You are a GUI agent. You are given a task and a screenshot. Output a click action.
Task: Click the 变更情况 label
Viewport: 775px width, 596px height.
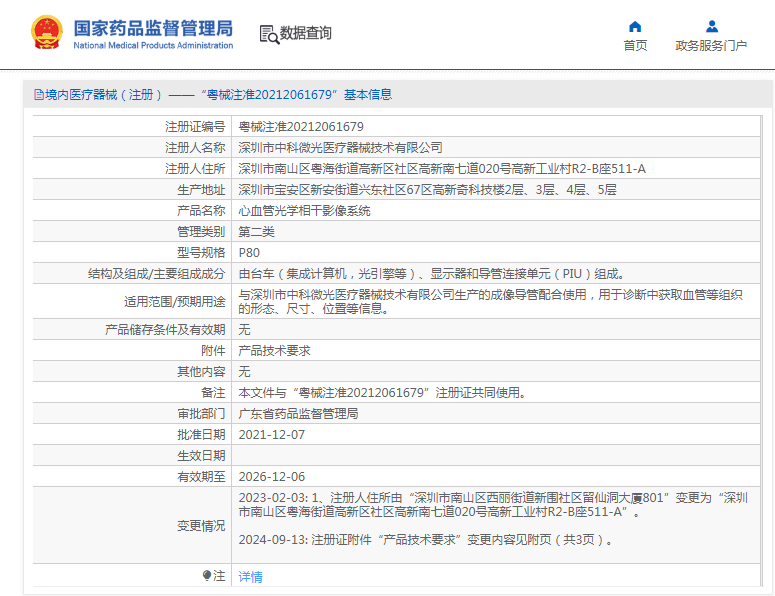pos(201,525)
